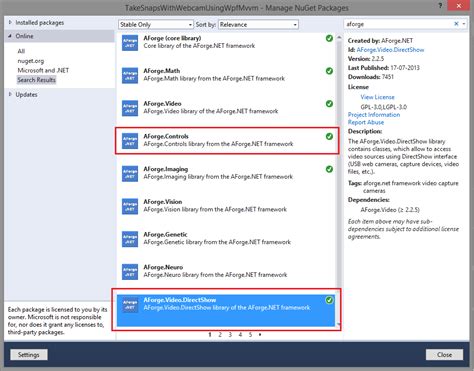Click the AForge.Imaging package icon
Viewport: 474px width, 371px height.
[130, 173]
